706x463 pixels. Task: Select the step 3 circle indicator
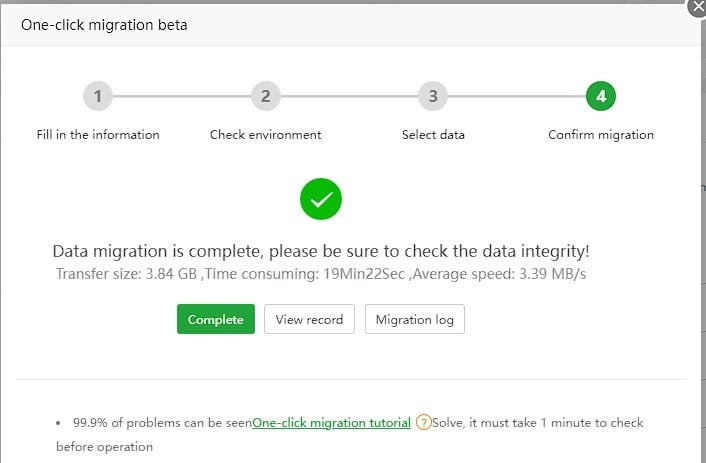click(x=433, y=96)
